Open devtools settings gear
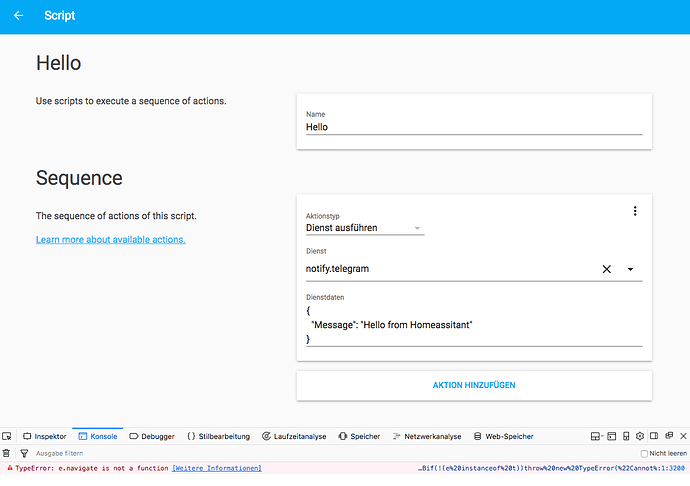 click(640, 437)
